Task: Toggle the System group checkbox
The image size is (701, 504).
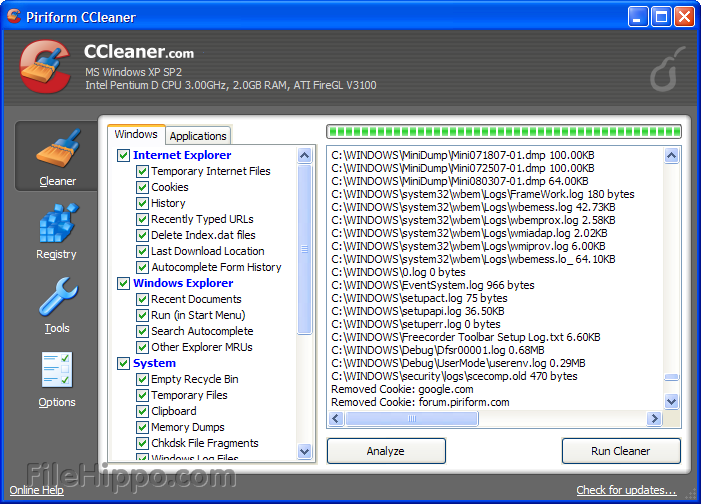Action: [123, 364]
